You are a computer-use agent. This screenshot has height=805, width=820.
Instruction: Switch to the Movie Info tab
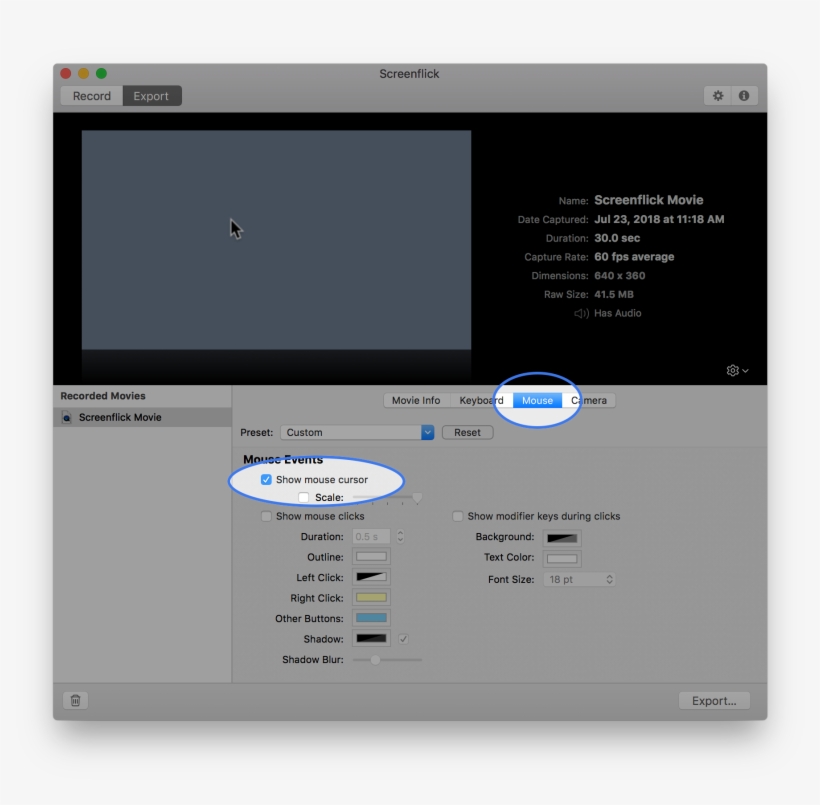415,400
